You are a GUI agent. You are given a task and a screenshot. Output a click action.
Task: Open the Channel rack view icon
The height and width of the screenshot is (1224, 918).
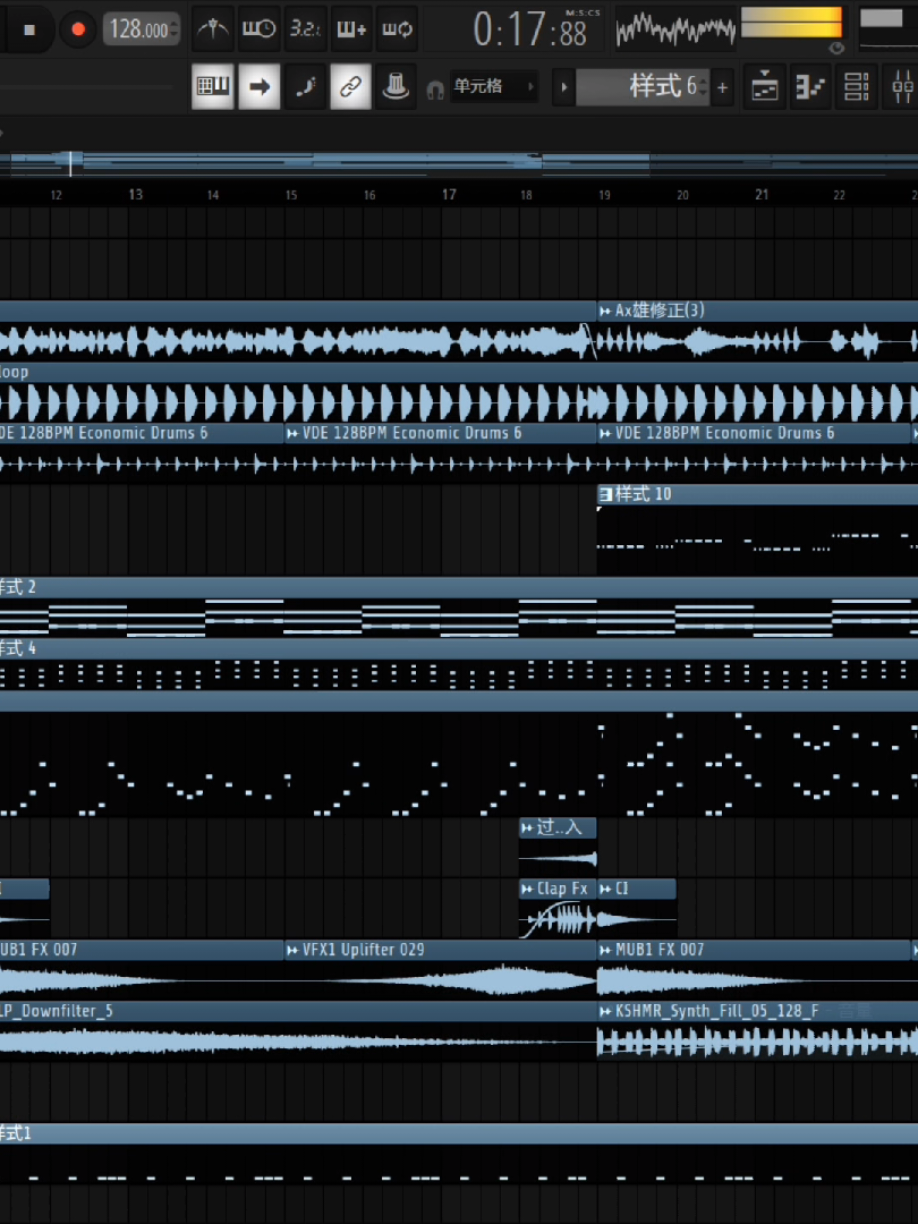point(857,87)
